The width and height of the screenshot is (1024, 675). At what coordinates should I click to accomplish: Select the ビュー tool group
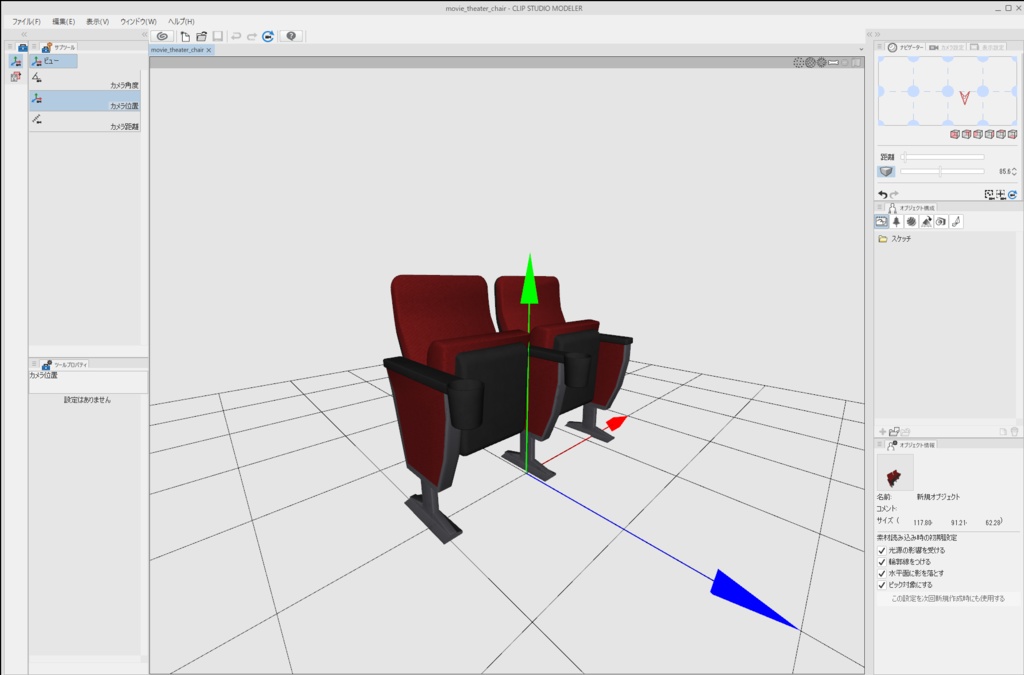coord(54,61)
